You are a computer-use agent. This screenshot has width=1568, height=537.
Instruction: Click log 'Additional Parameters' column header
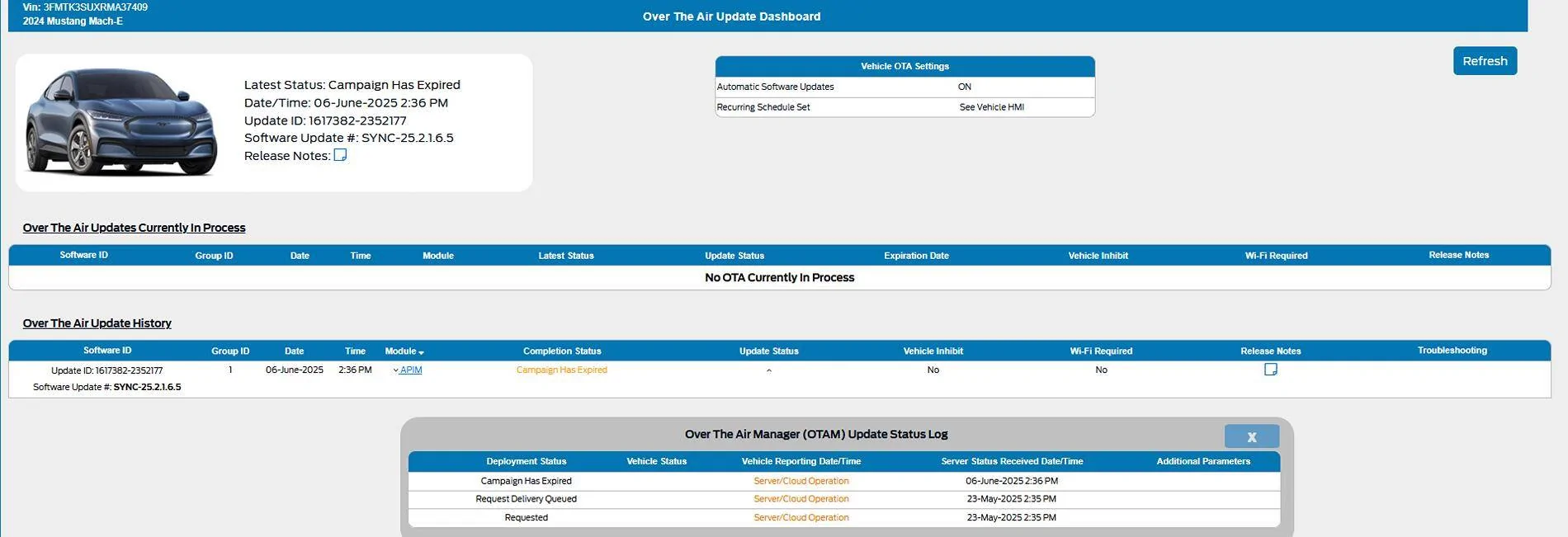(x=1203, y=462)
